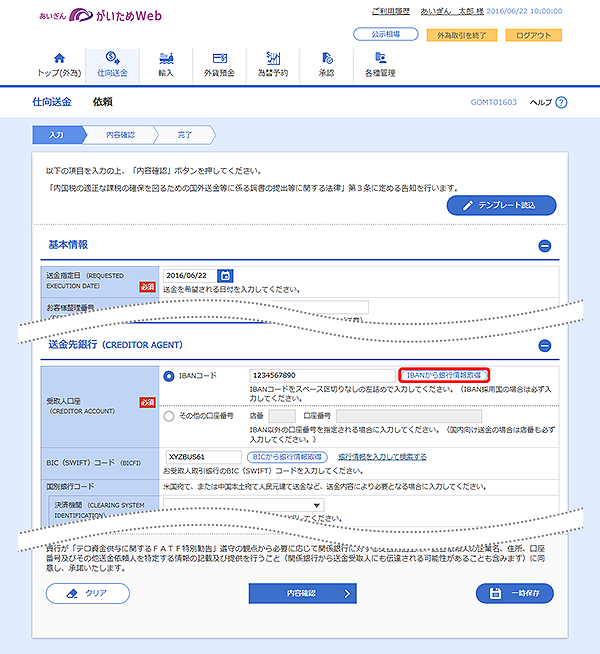Click the テンプレート読込 button
The width and height of the screenshot is (600, 654).
point(501,205)
